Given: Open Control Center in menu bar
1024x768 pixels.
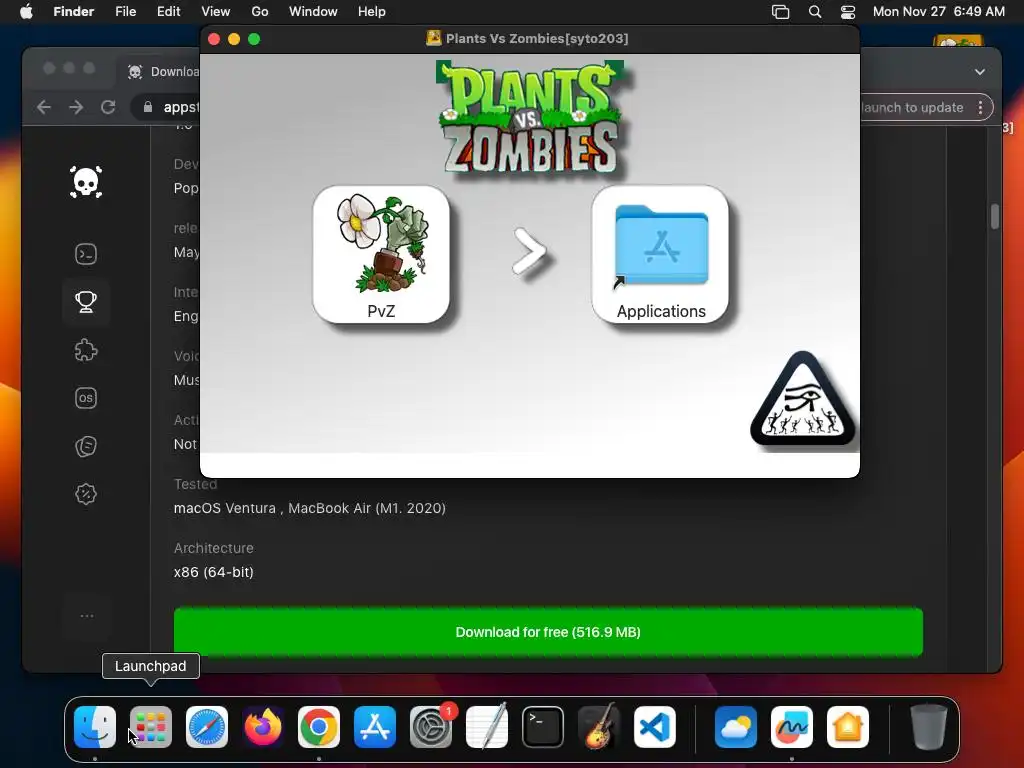Looking at the screenshot, I should (x=848, y=12).
